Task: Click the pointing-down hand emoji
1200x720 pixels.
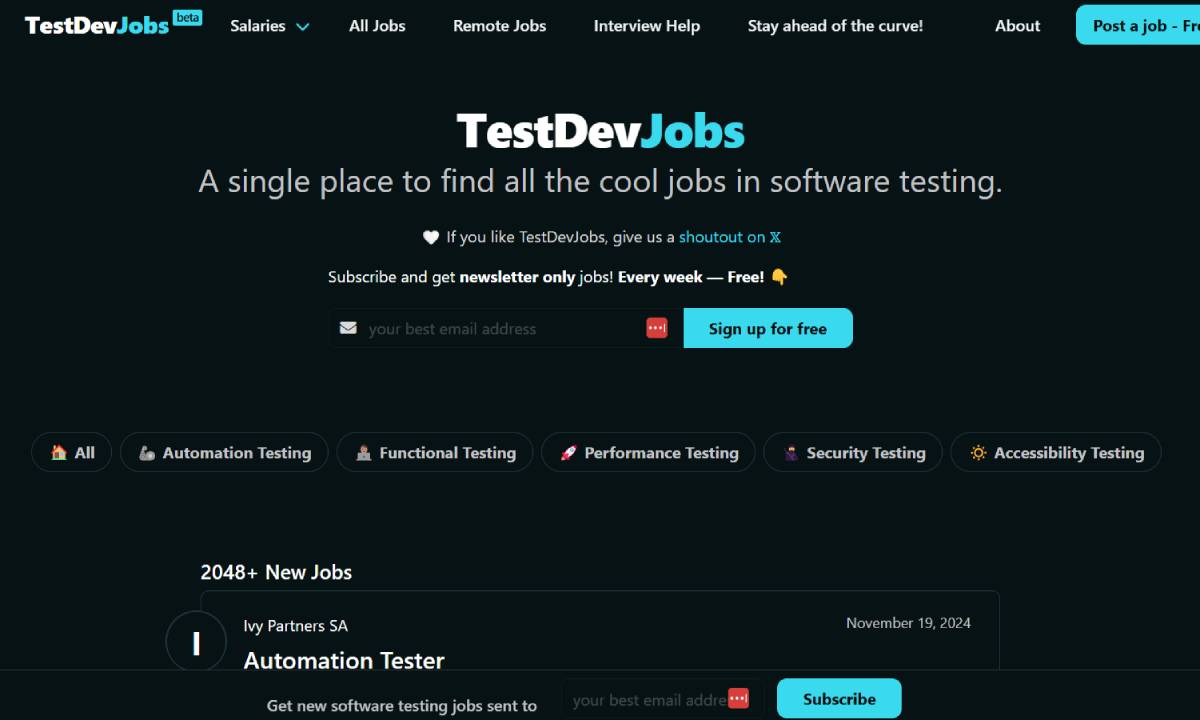Action: (779, 277)
